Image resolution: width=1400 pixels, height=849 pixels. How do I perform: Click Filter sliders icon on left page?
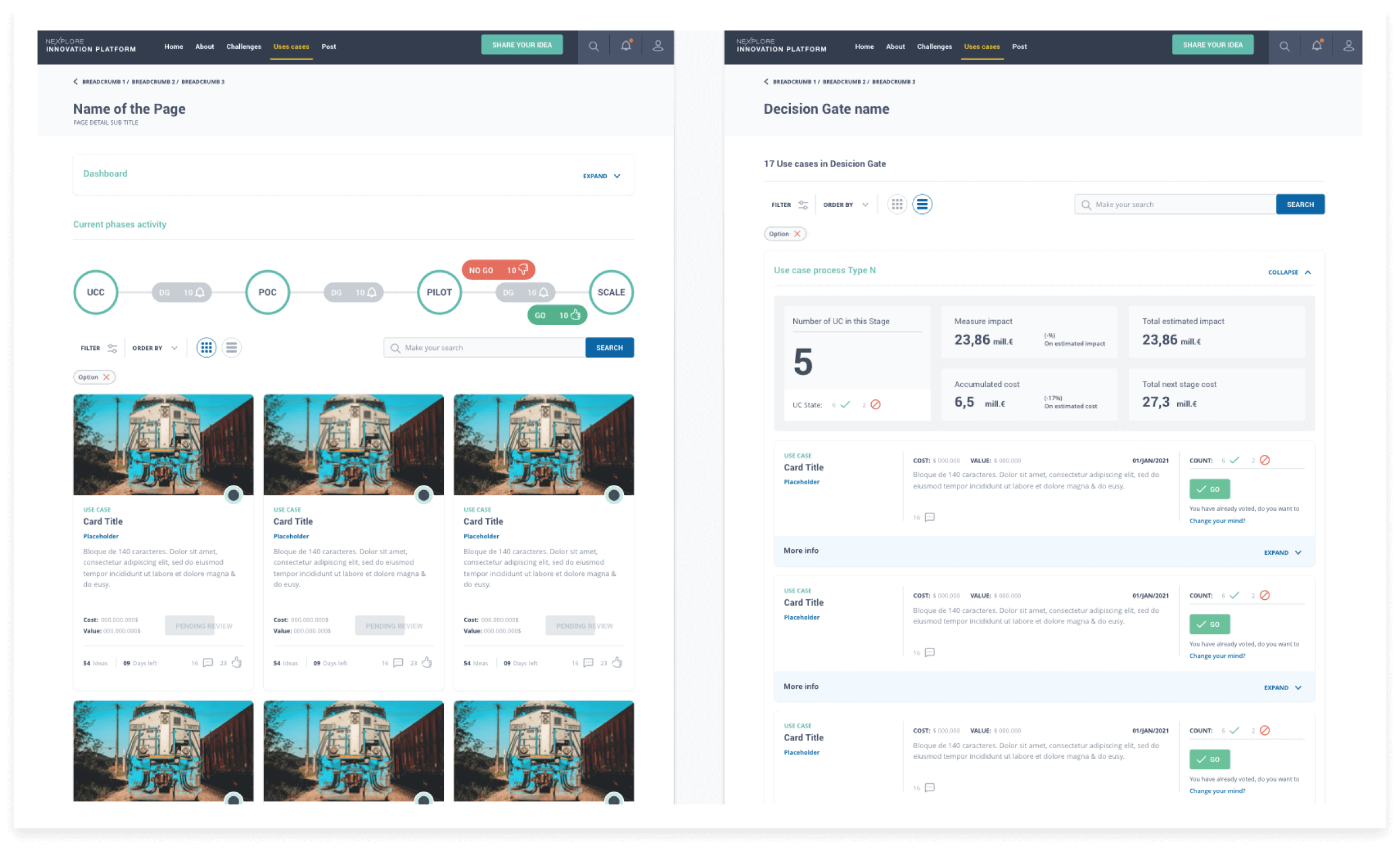pos(112,348)
